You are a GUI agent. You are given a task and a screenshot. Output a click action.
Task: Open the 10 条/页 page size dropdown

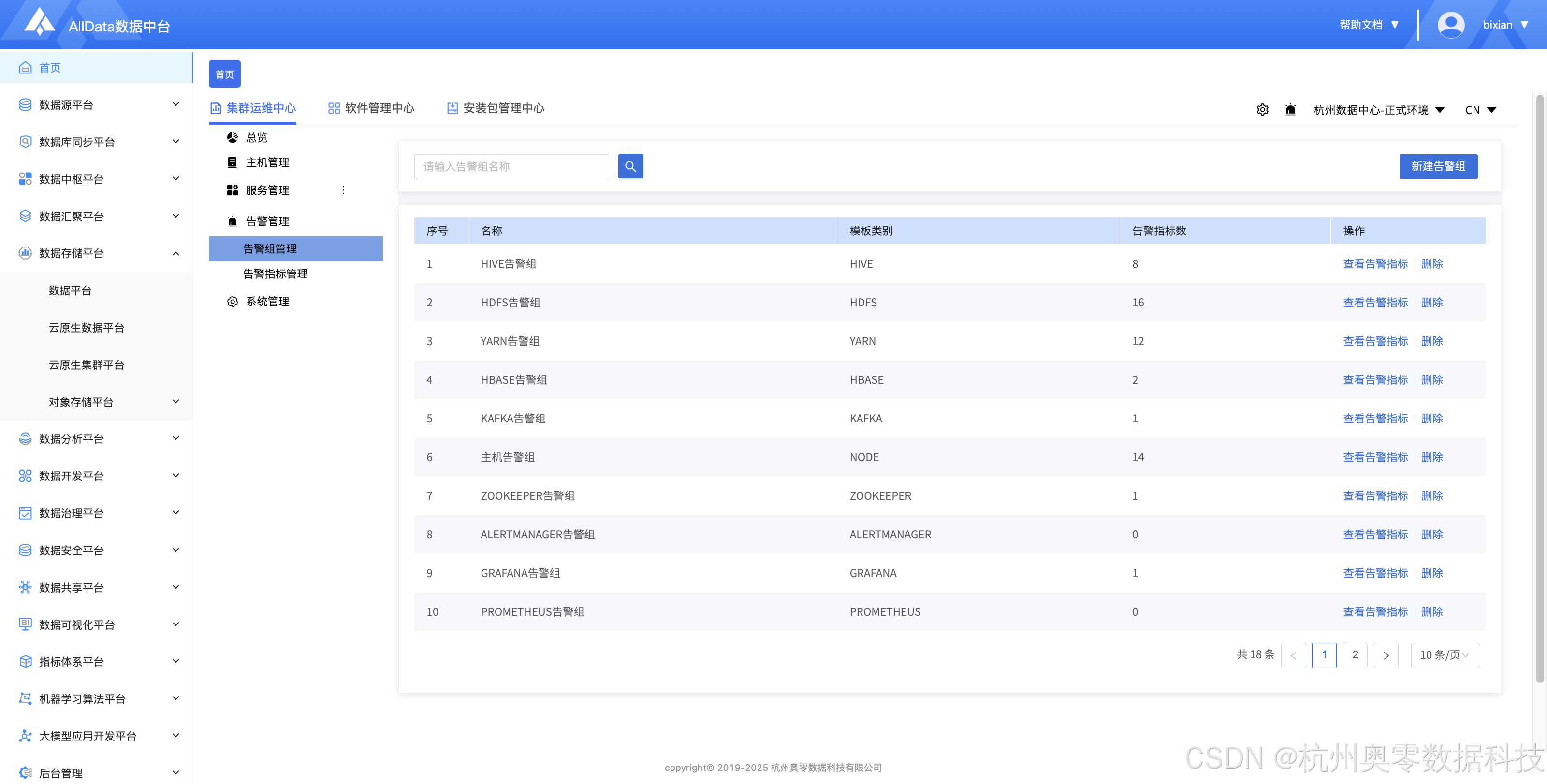tap(1445, 655)
